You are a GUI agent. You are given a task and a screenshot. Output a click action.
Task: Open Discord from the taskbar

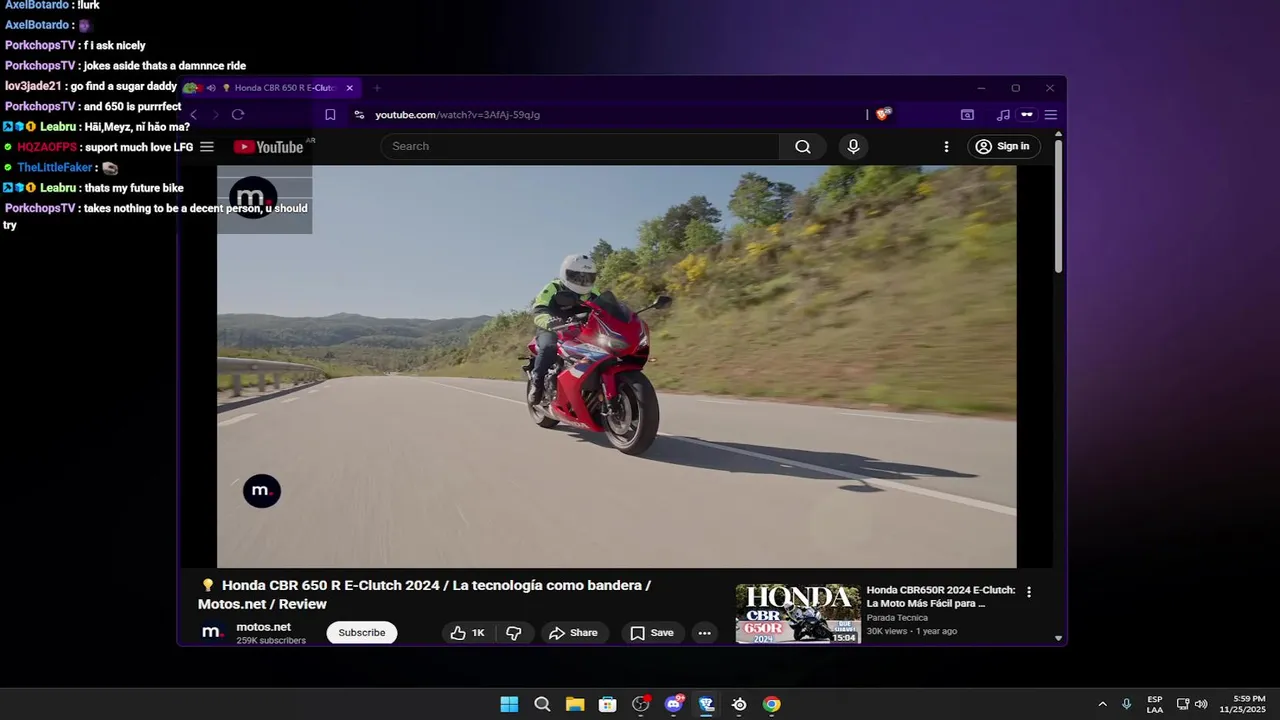pyautogui.click(x=674, y=704)
